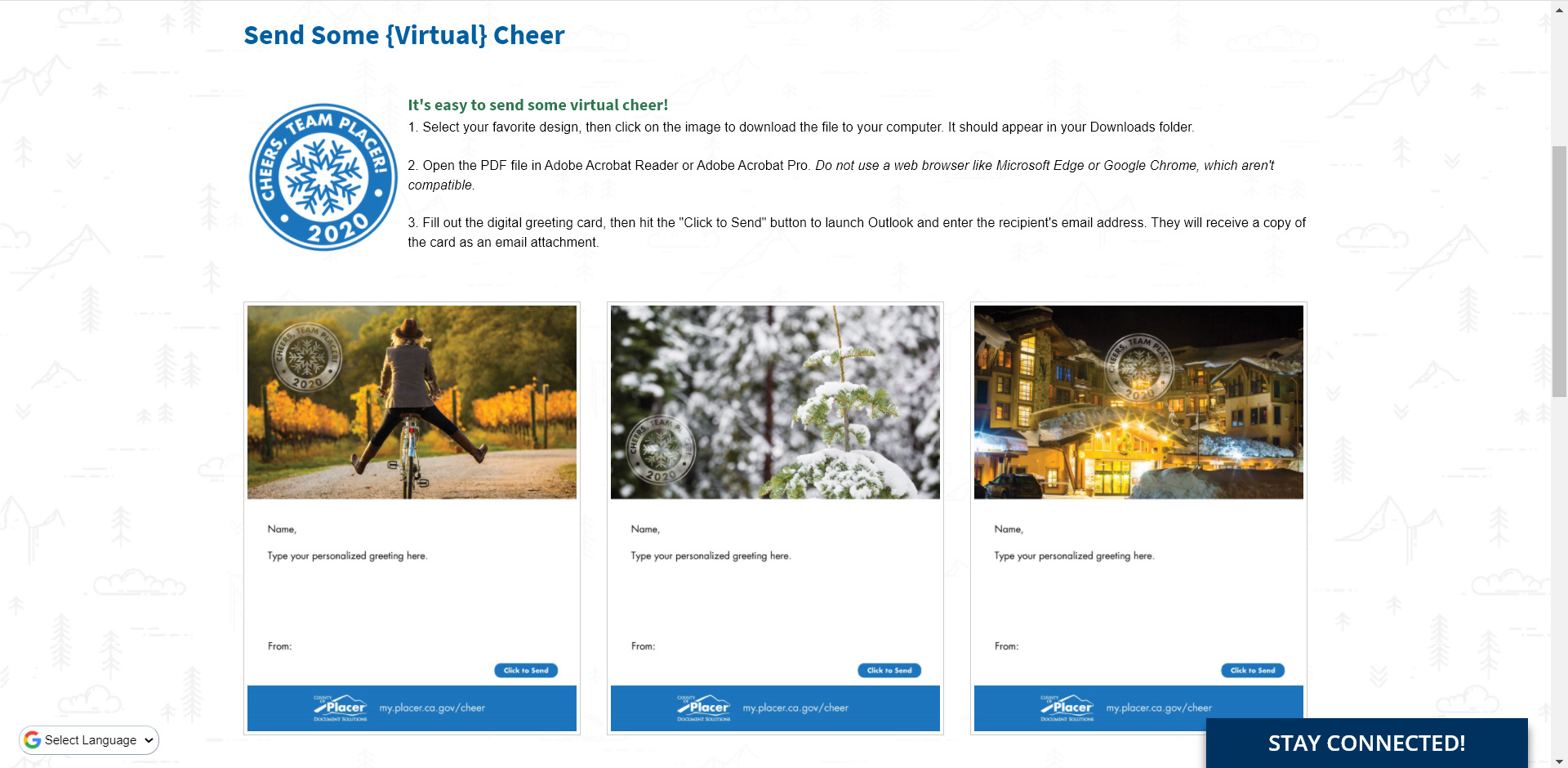Download the woman on bicycle greeting card

click(412, 518)
